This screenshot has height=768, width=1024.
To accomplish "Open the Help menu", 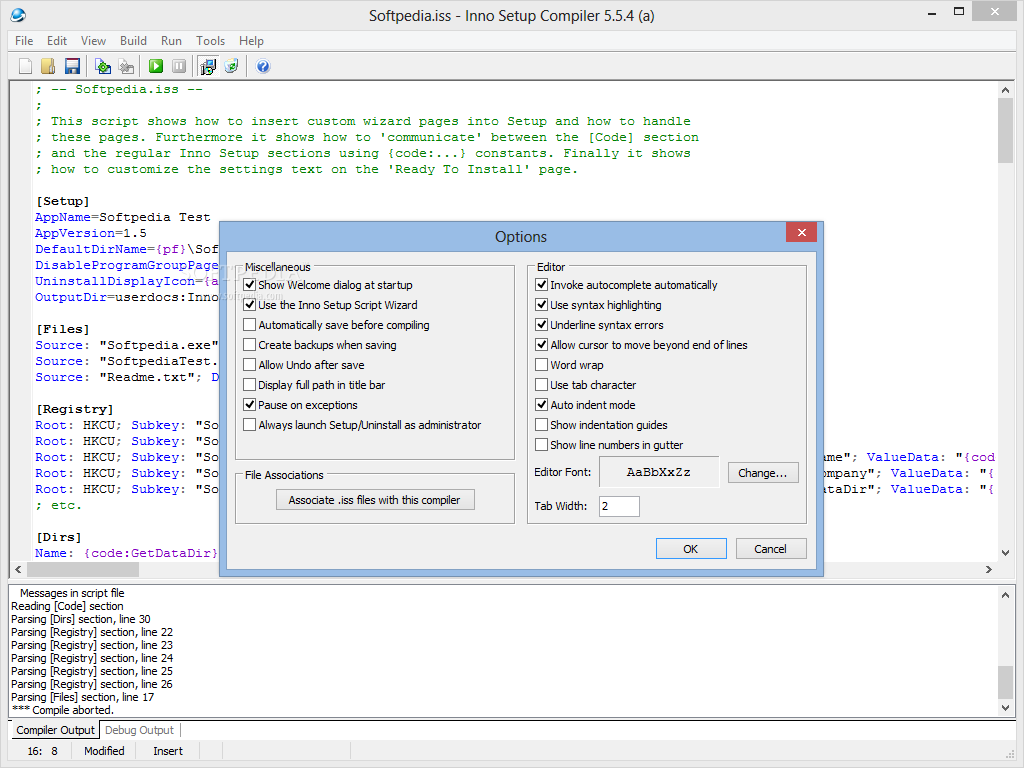I will [x=251, y=40].
